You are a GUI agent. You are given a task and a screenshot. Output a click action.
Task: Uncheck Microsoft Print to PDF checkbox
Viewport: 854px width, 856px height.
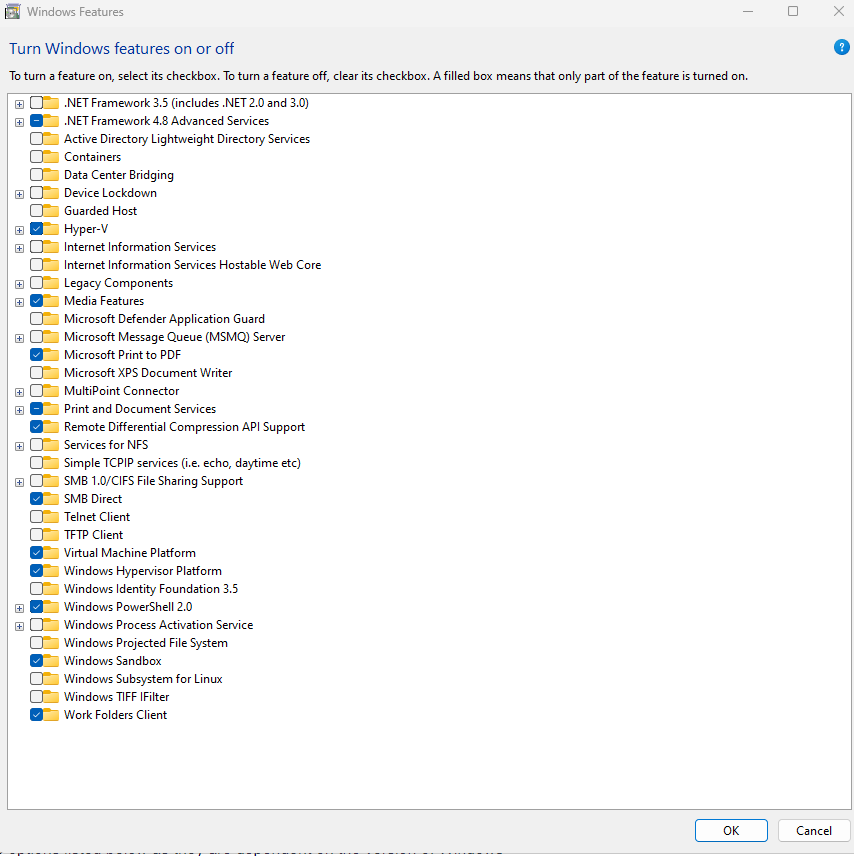point(37,355)
